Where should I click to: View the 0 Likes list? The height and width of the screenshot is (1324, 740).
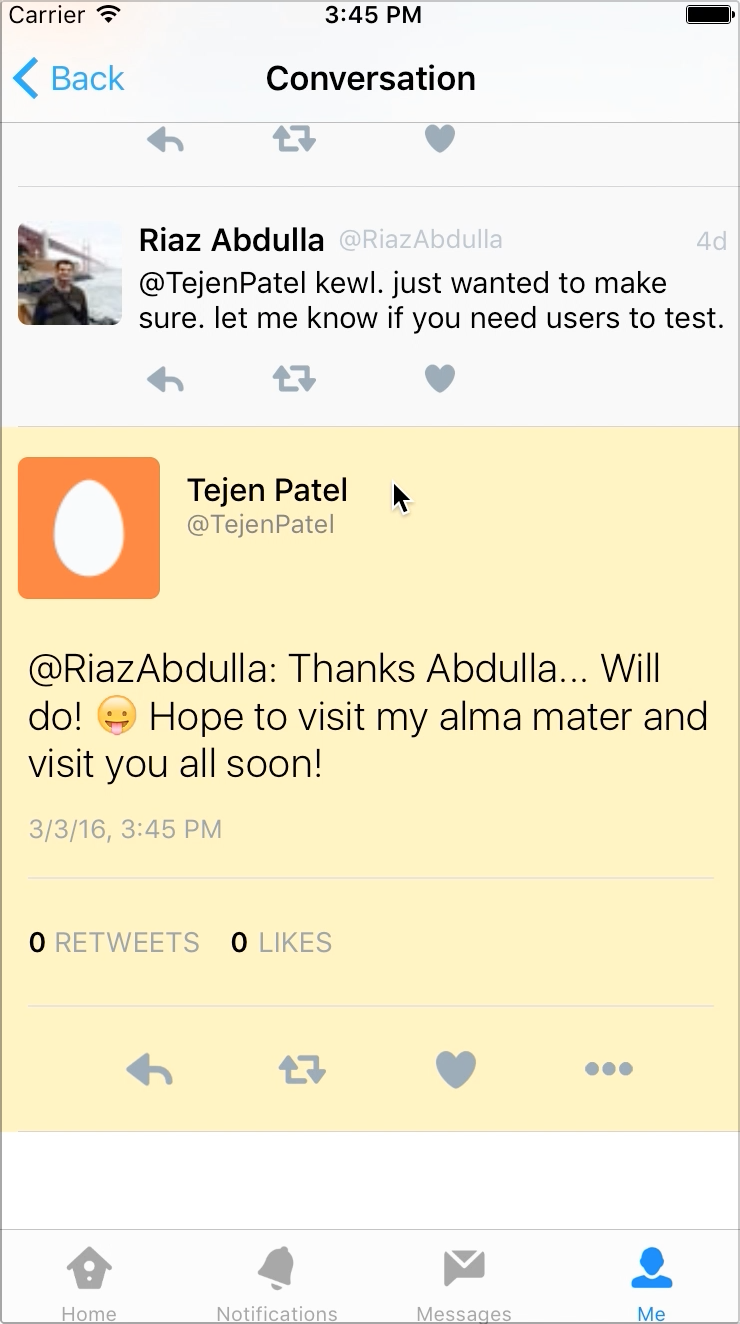281,942
